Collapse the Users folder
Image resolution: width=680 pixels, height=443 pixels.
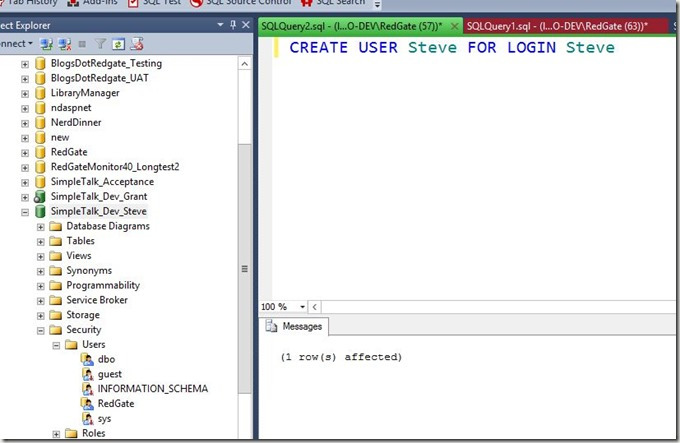[56, 345]
